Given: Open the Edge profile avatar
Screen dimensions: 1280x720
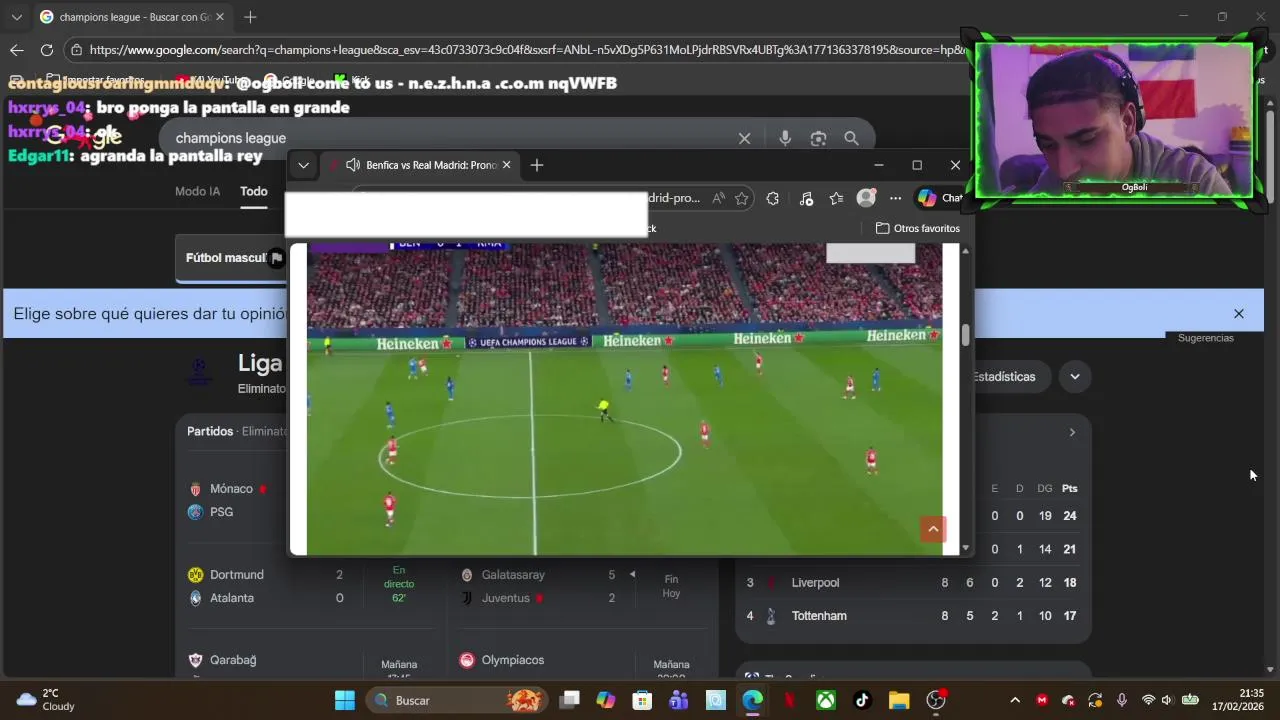Looking at the screenshot, I should pyautogui.click(x=866, y=198).
